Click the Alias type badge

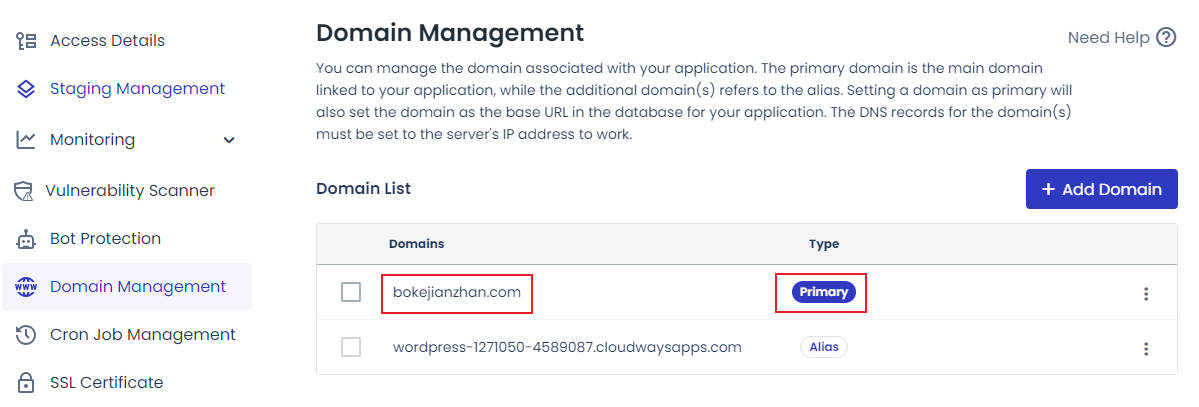pos(823,347)
